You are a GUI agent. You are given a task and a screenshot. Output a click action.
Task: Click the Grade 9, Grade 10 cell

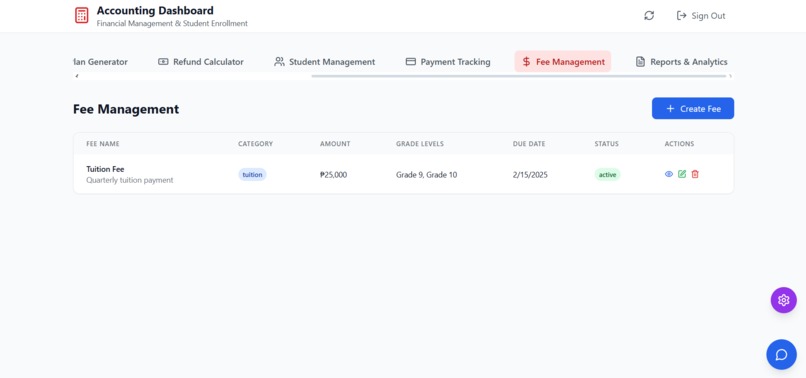[x=426, y=175]
